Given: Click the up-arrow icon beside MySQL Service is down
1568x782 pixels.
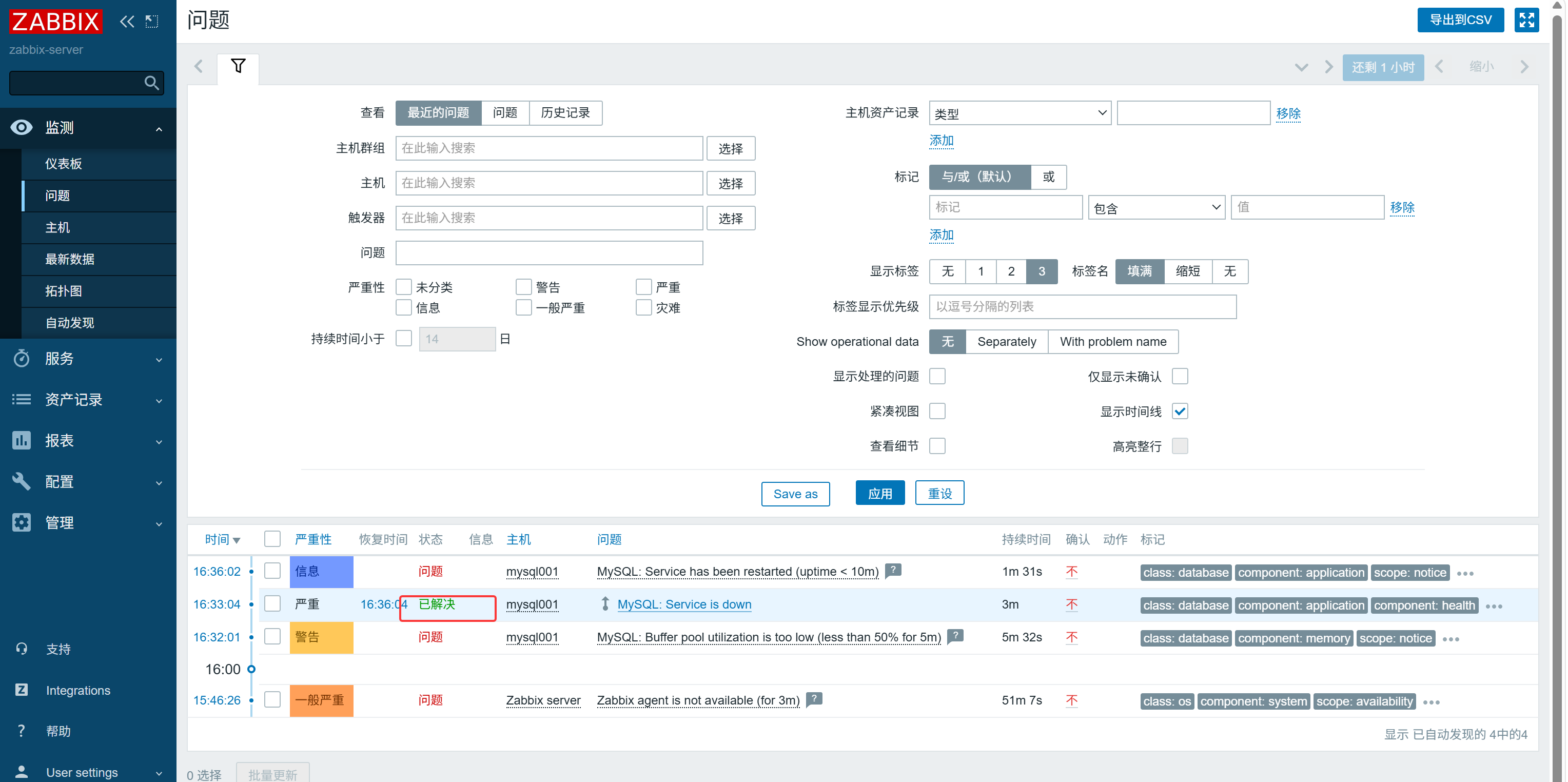Looking at the screenshot, I should [605, 604].
